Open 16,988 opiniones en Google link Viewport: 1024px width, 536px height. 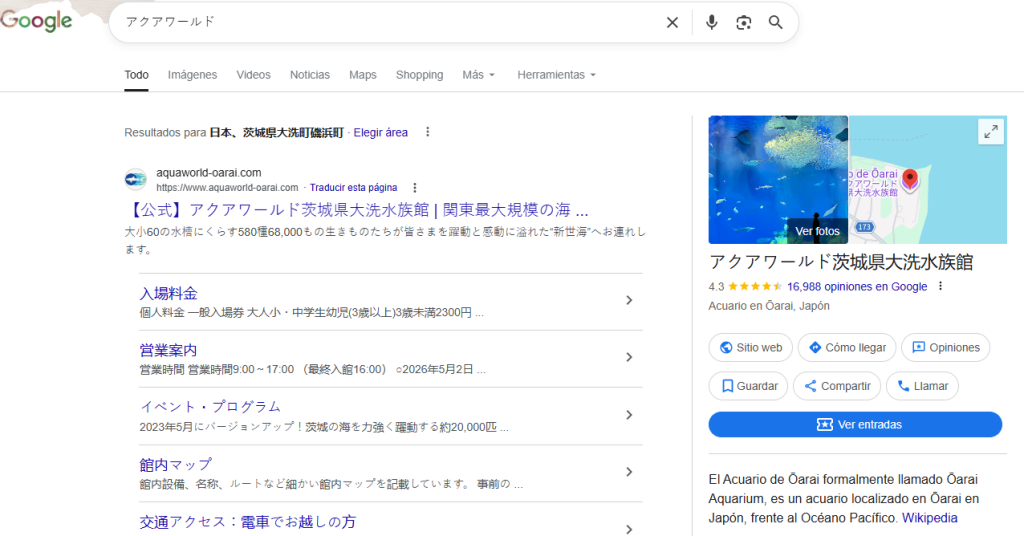pos(857,286)
